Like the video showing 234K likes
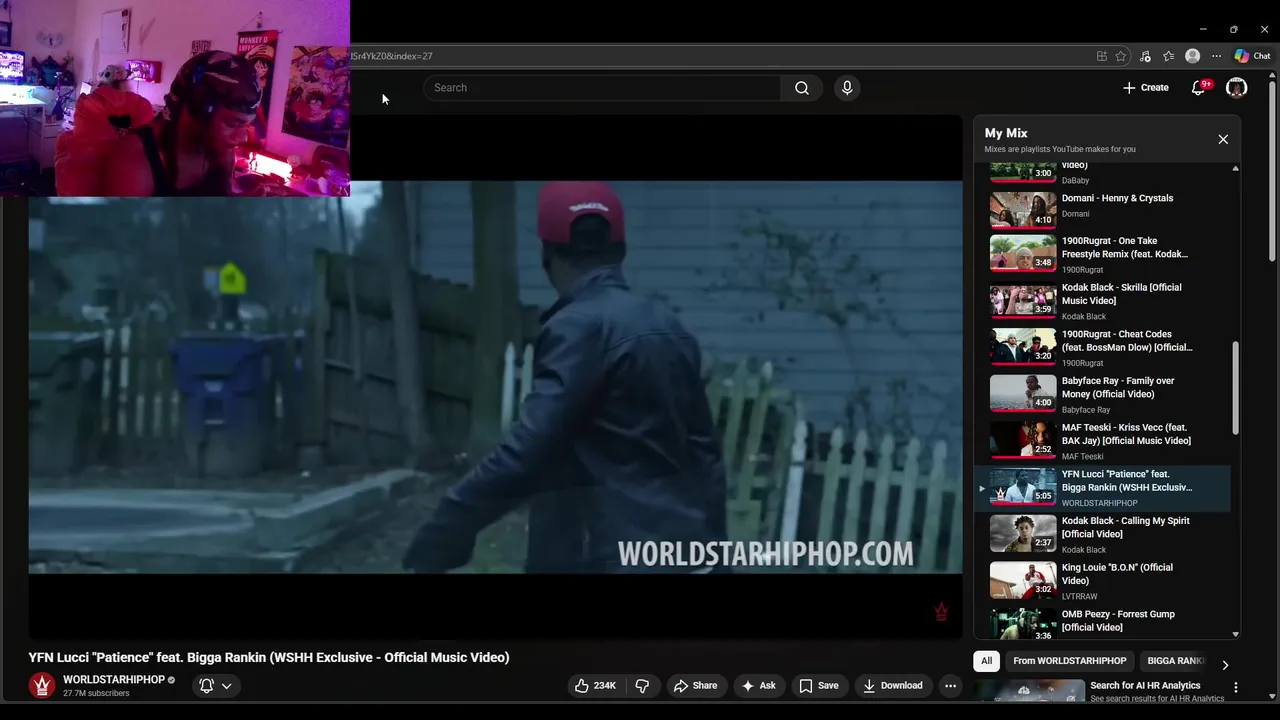 [595, 686]
